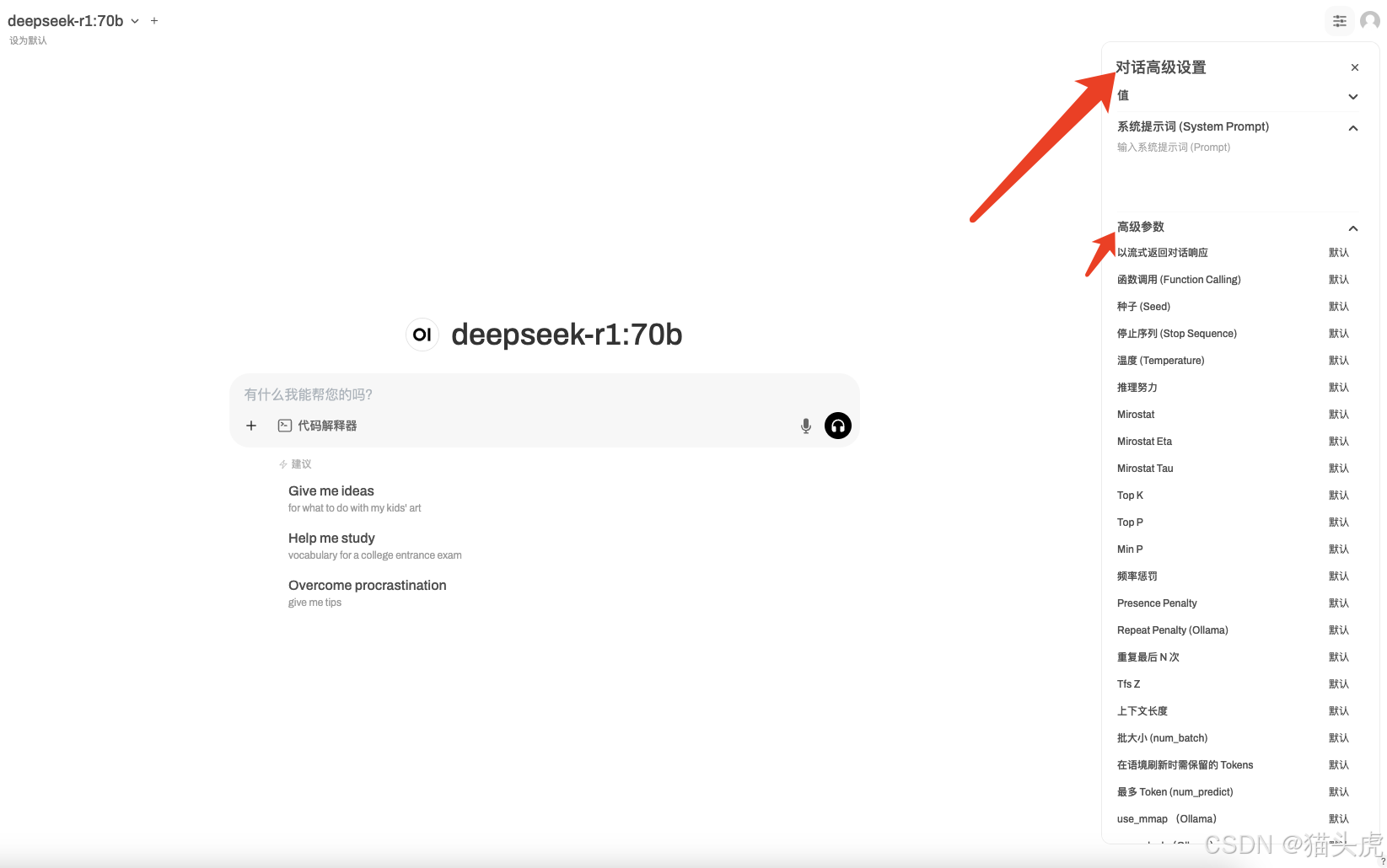Toggle 种子 (Seed) default value

(x=1339, y=307)
